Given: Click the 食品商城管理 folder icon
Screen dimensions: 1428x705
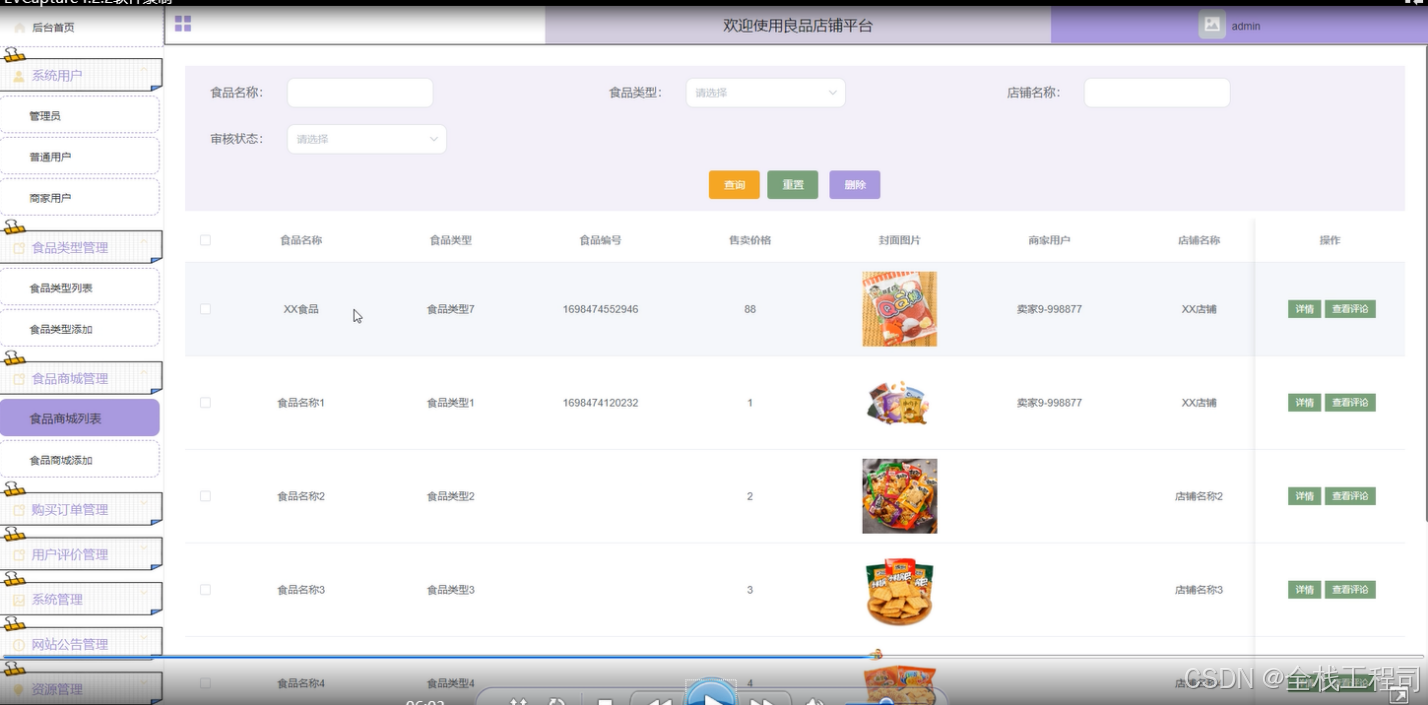Looking at the screenshot, I should (x=19, y=379).
